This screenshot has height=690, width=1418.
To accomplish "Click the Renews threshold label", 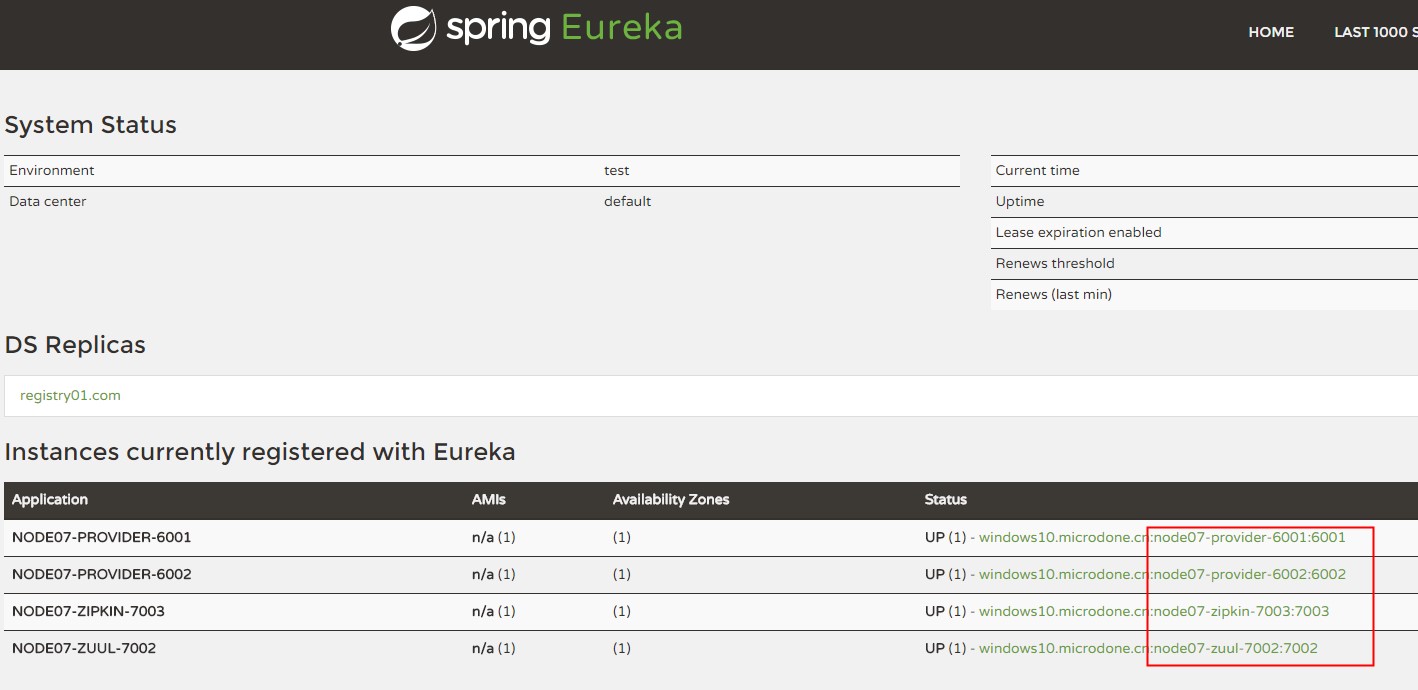I will [x=1055, y=263].
